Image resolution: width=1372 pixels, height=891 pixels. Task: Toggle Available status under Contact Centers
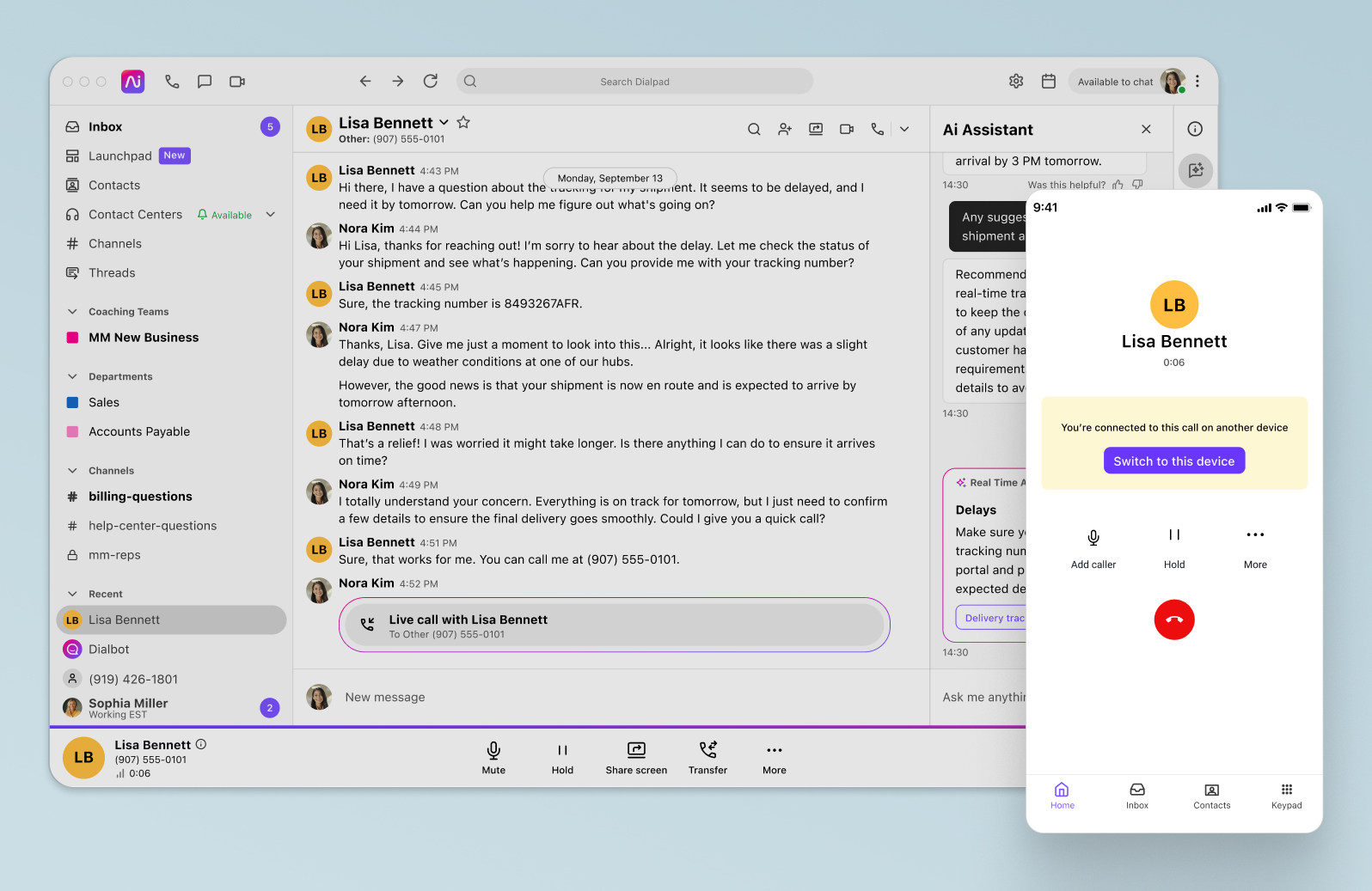tap(224, 215)
